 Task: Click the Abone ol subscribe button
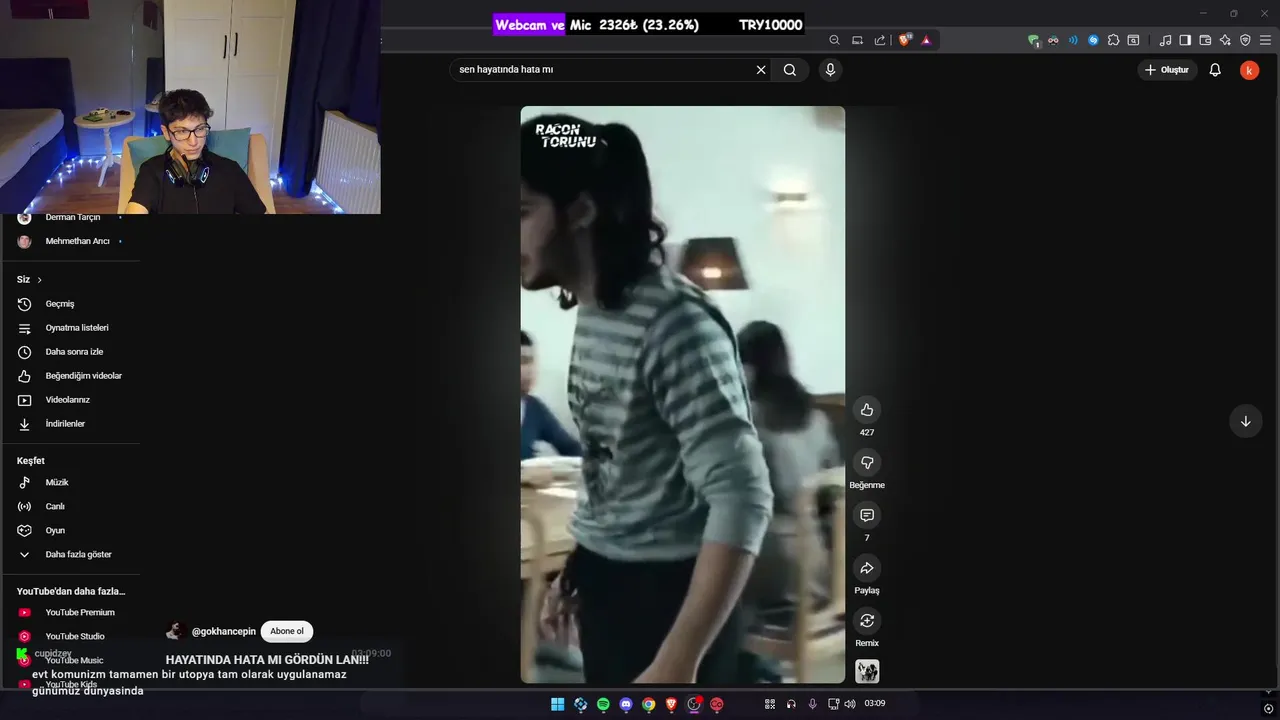click(287, 631)
